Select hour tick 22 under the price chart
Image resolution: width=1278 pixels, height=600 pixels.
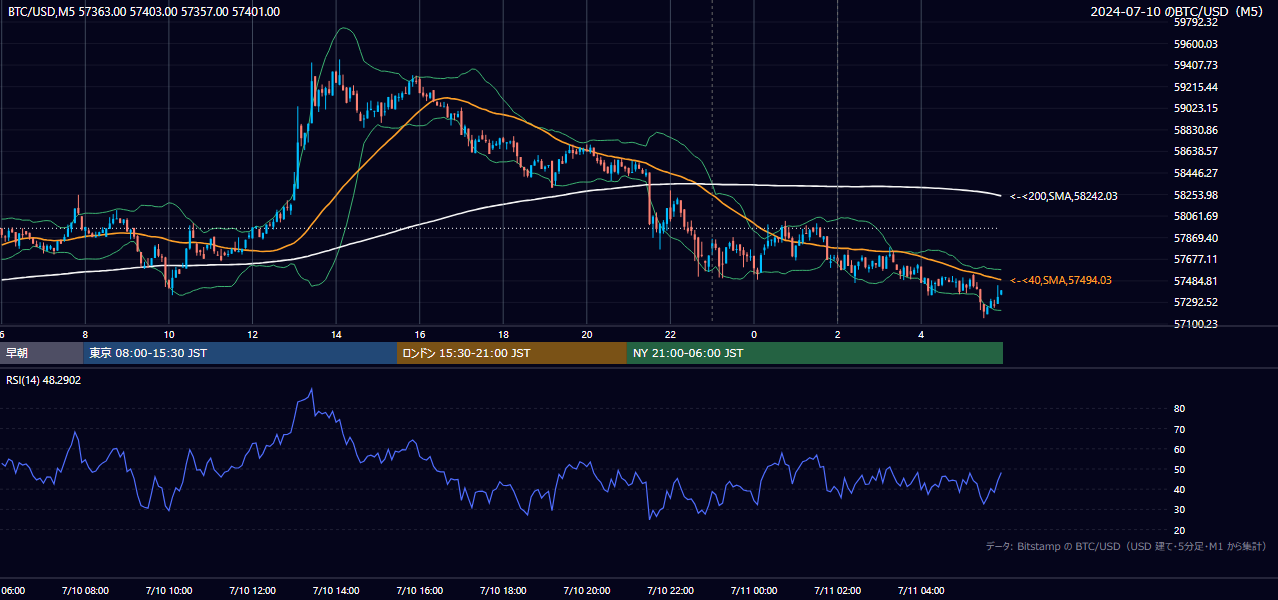(x=670, y=334)
